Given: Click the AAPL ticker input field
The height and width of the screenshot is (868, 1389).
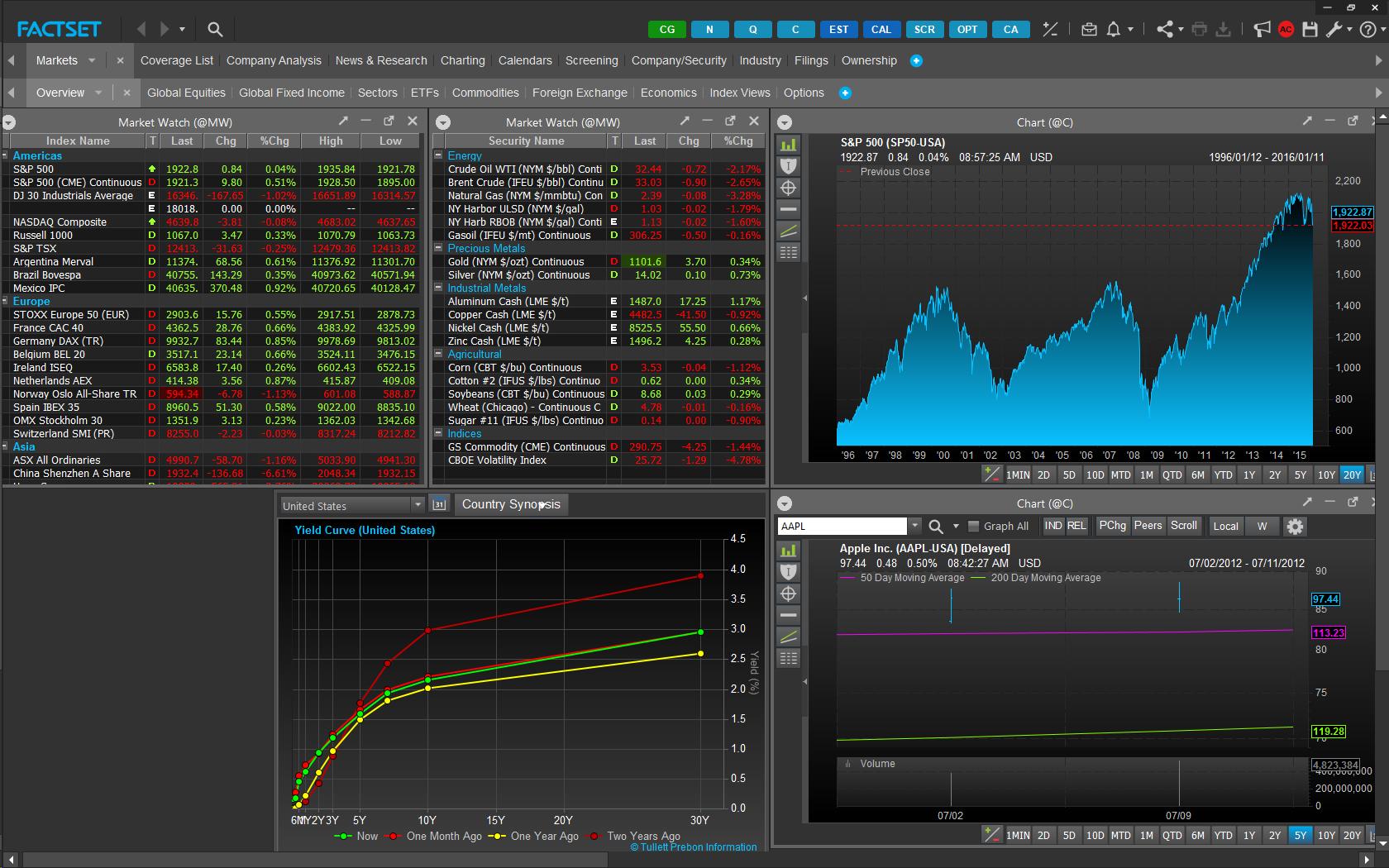Looking at the screenshot, I should (x=842, y=526).
